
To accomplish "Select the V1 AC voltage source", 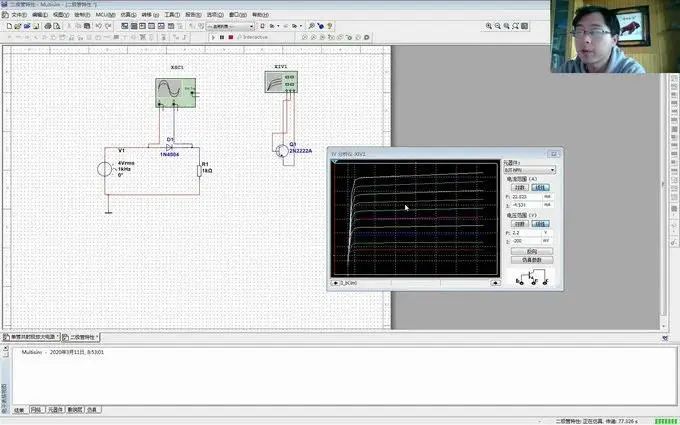I will click(x=105, y=169).
